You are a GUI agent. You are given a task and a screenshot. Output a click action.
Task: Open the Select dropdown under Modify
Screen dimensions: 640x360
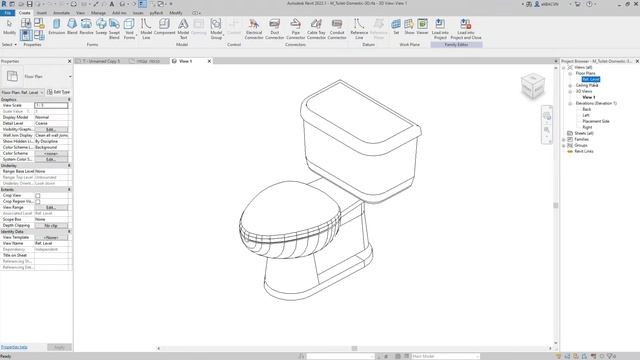9,44
